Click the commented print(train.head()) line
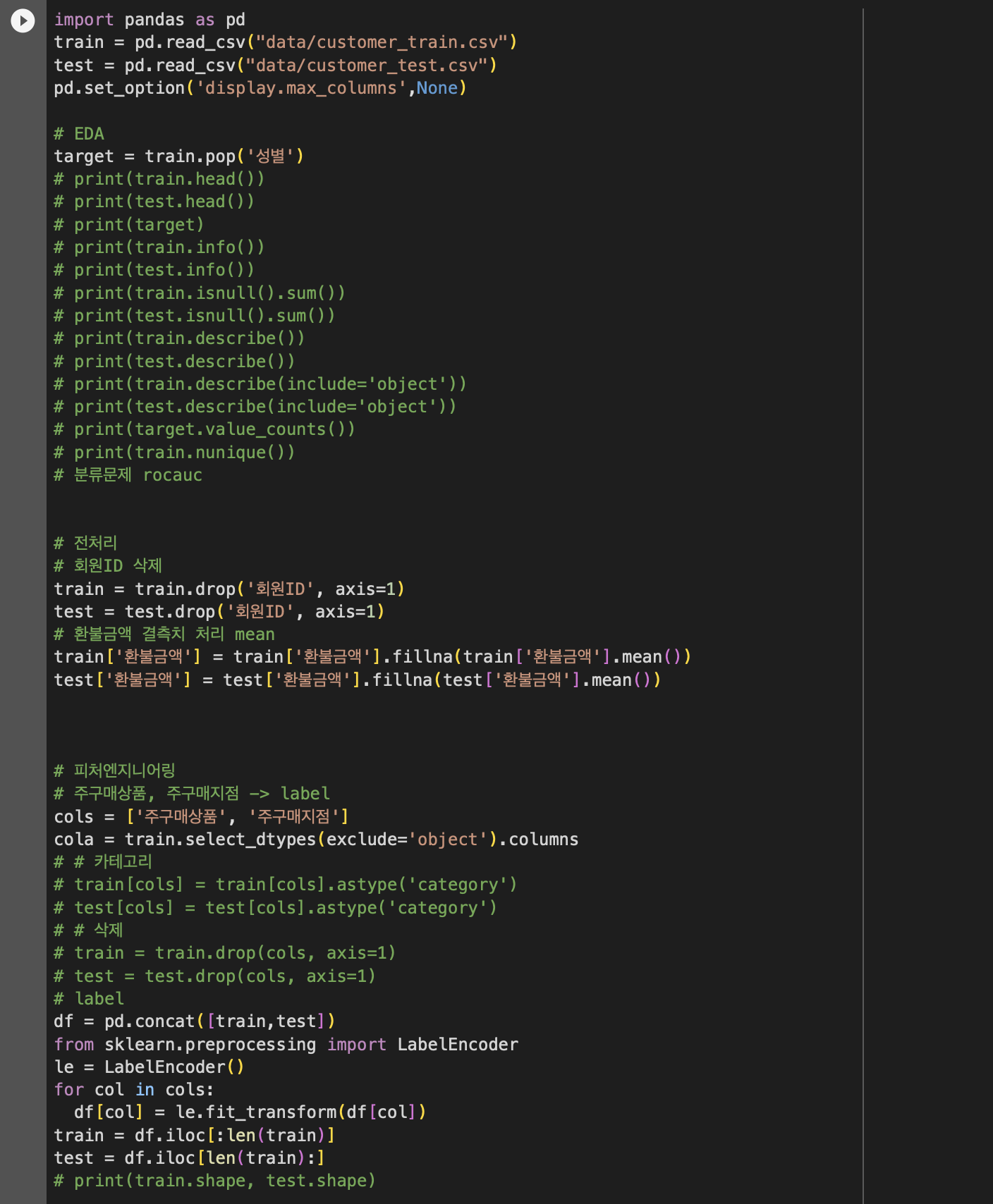 (x=159, y=179)
